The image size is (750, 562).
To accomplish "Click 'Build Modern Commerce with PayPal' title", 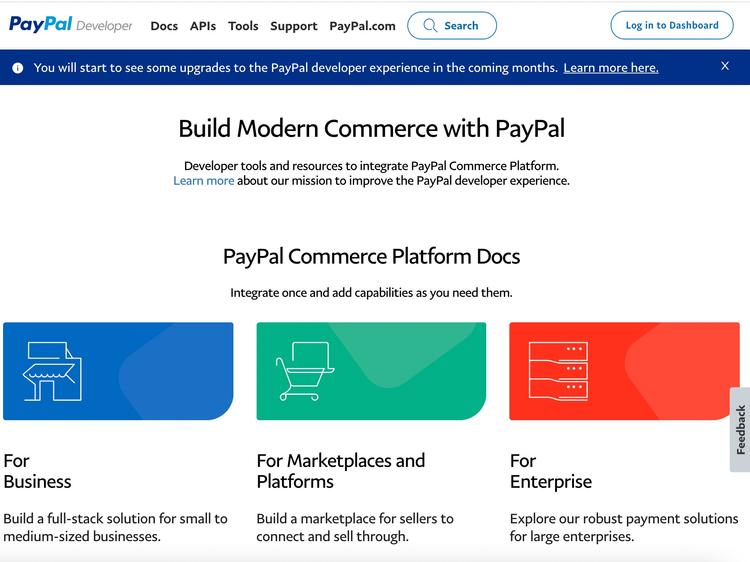I will pos(372,129).
